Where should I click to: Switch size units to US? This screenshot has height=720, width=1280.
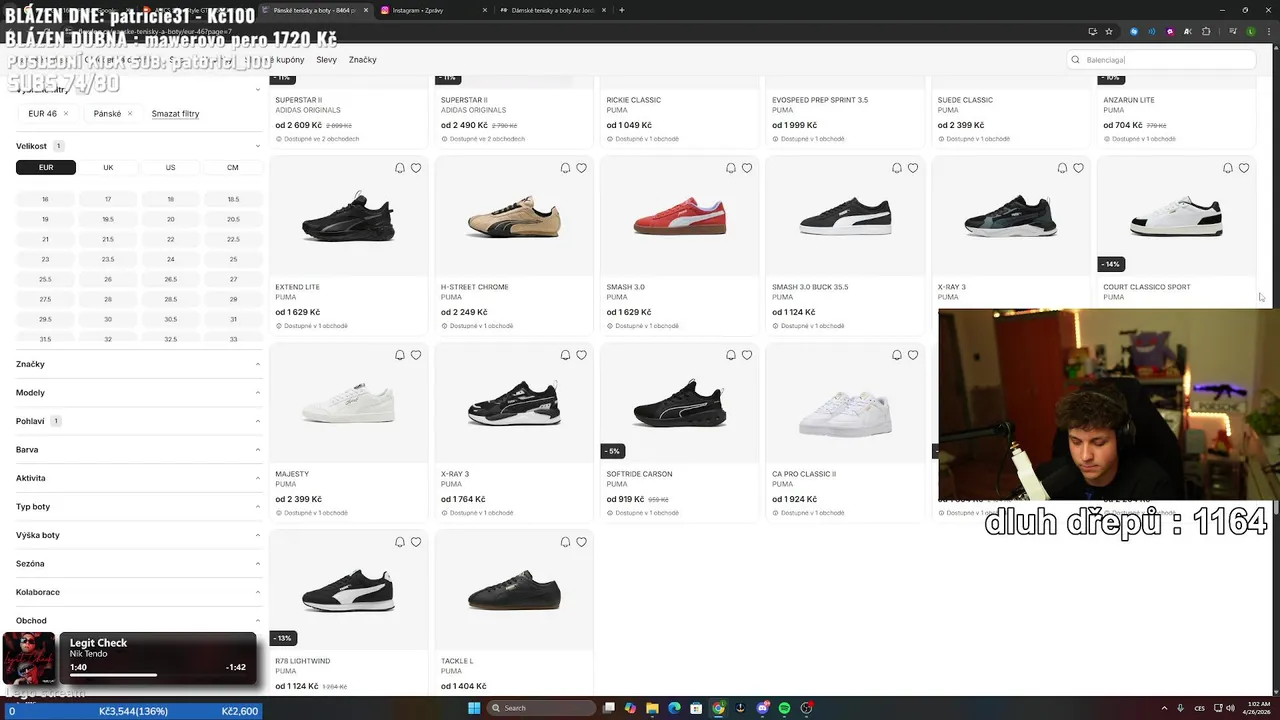170,167
